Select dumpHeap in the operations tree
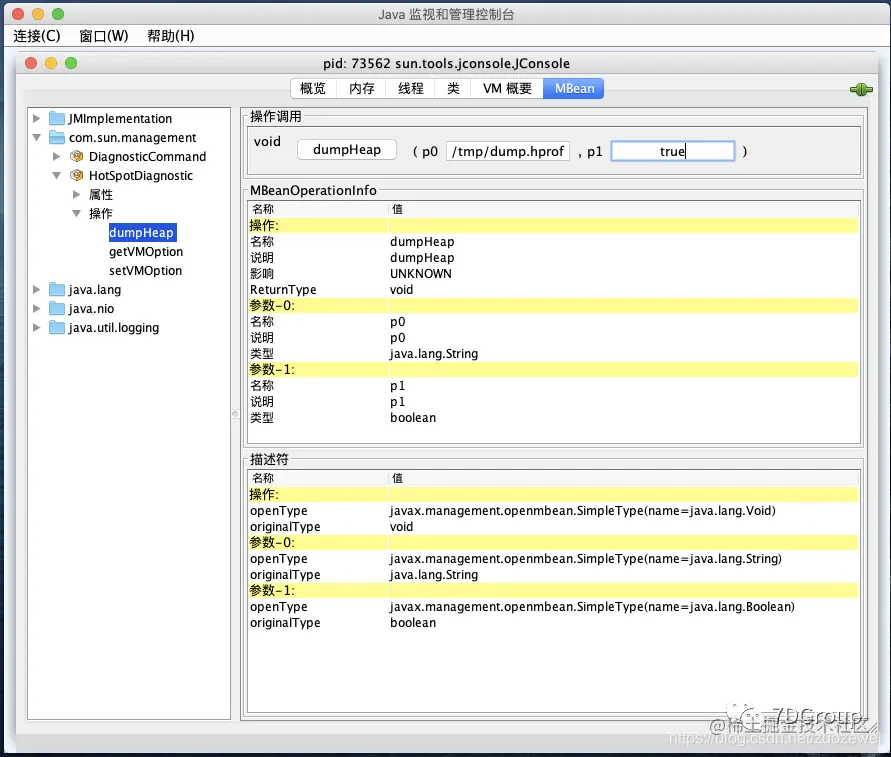The width and height of the screenshot is (891, 757). (x=141, y=232)
